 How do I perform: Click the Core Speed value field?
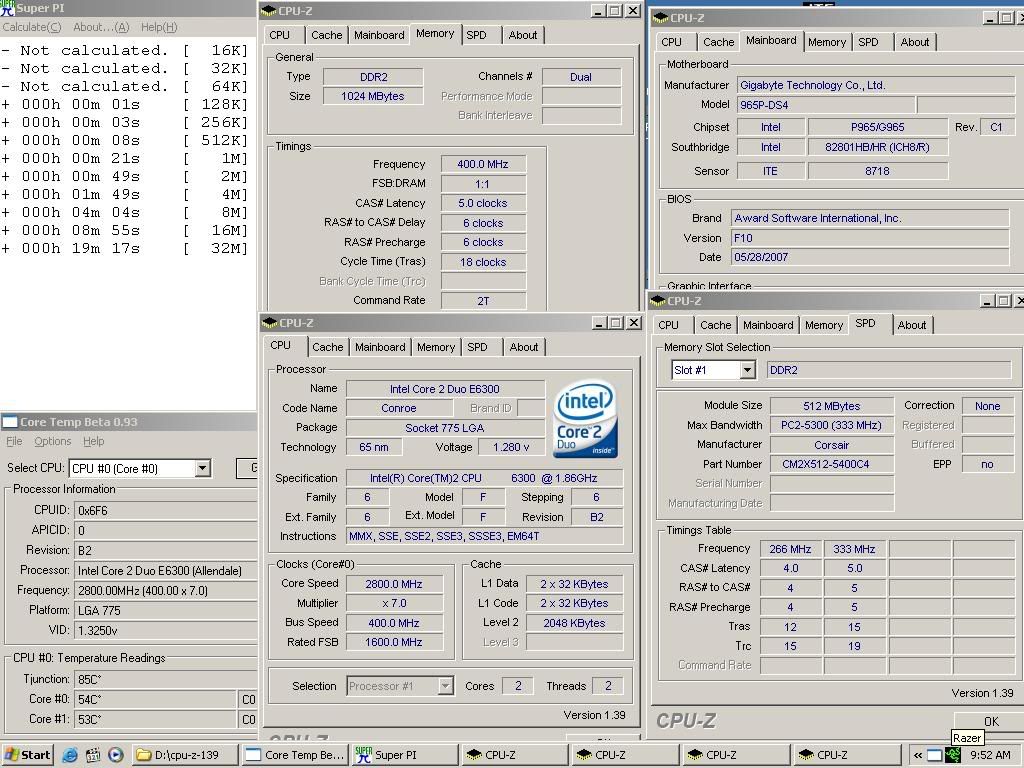coord(394,584)
